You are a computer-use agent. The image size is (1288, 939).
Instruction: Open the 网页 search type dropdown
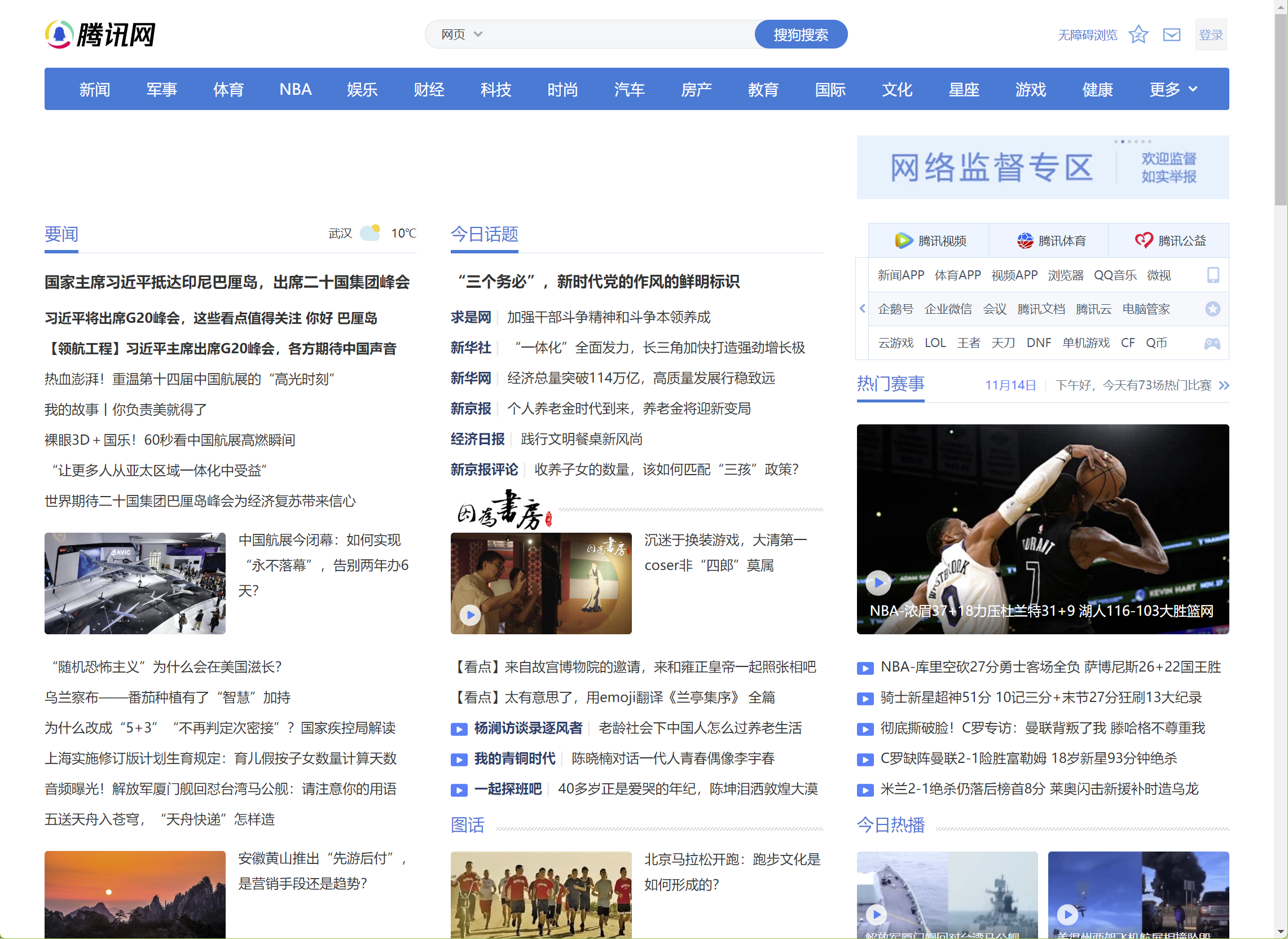coord(461,34)
